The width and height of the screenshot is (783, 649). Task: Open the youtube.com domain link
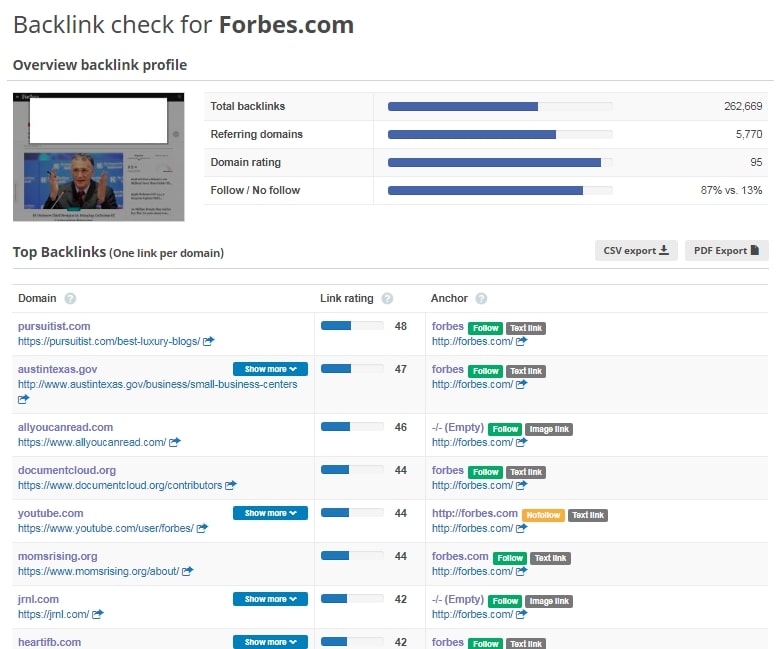(x=50, y=513)
